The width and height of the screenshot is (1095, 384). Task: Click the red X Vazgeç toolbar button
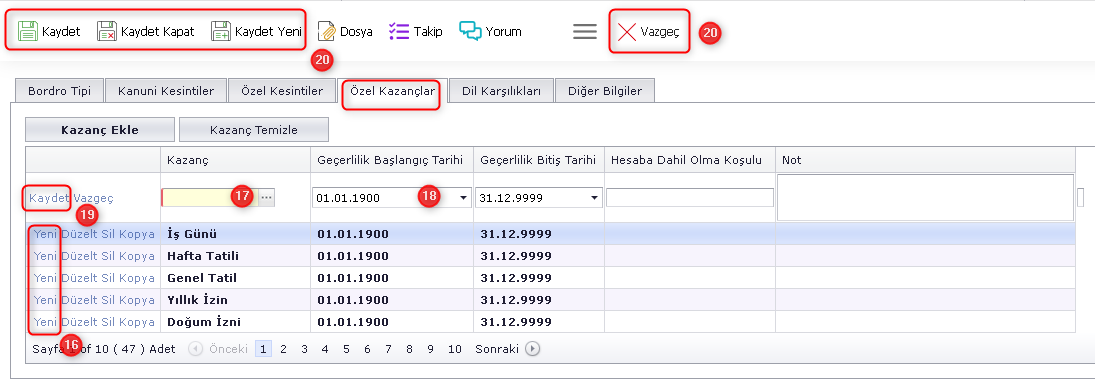649,31
